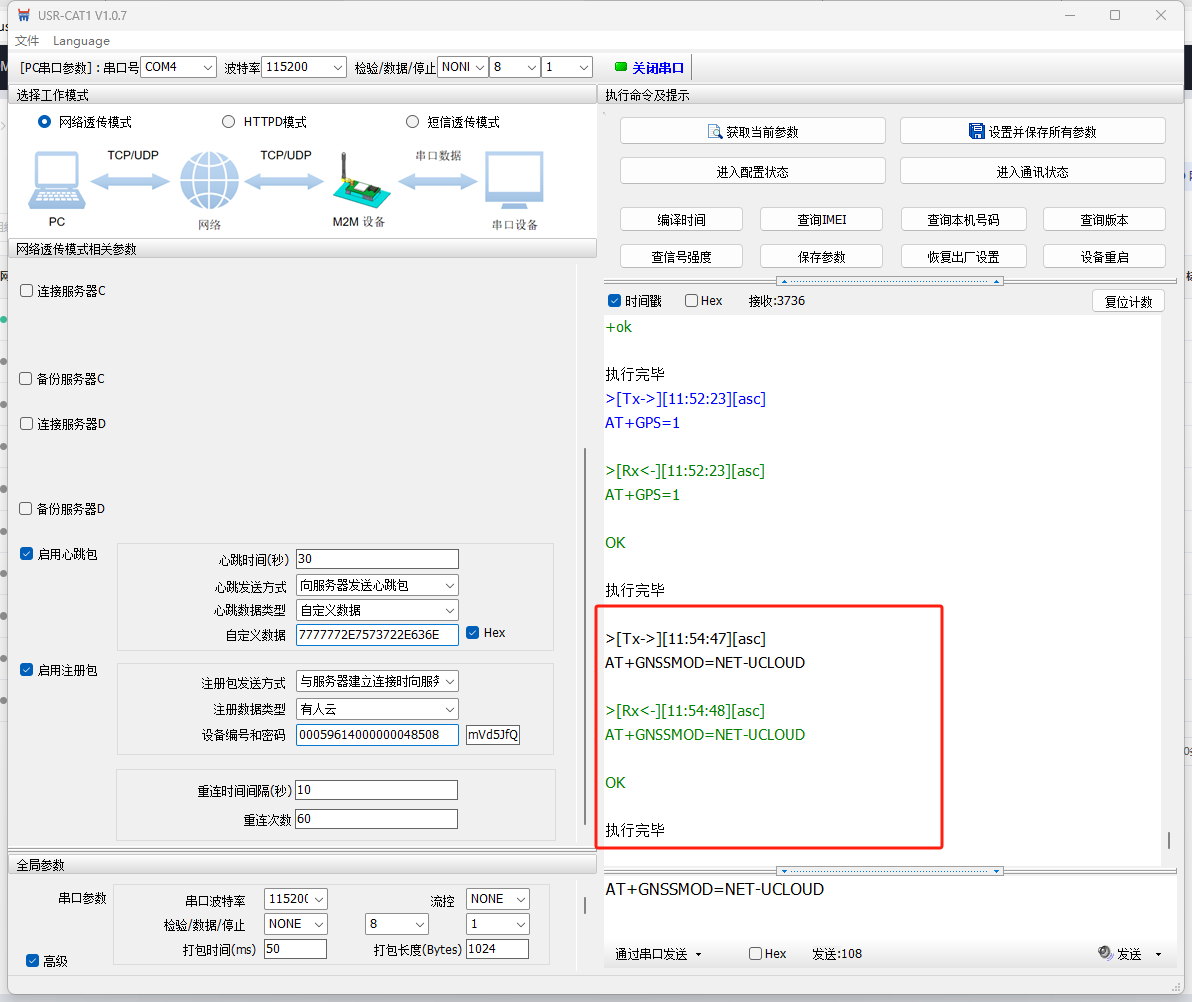Click the query IMEI button
This screenshot has width=1192, height=1002.
[821, 219]
